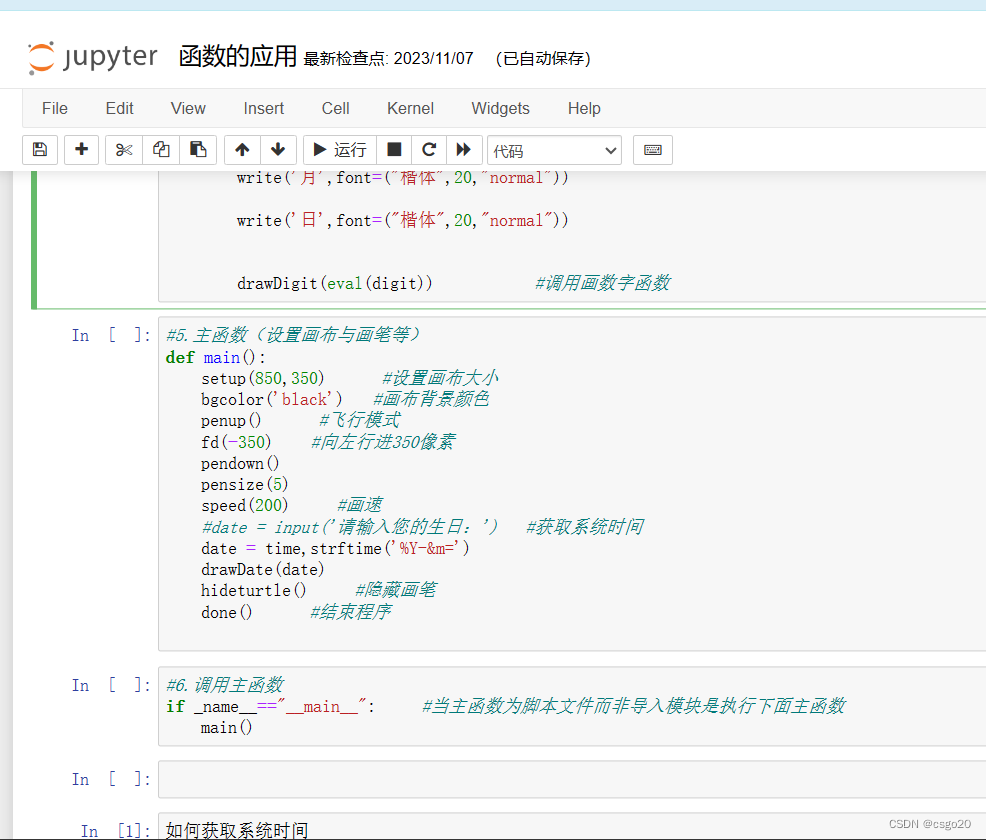
Task: Click the empty code cell input
Action: point(572,779)
